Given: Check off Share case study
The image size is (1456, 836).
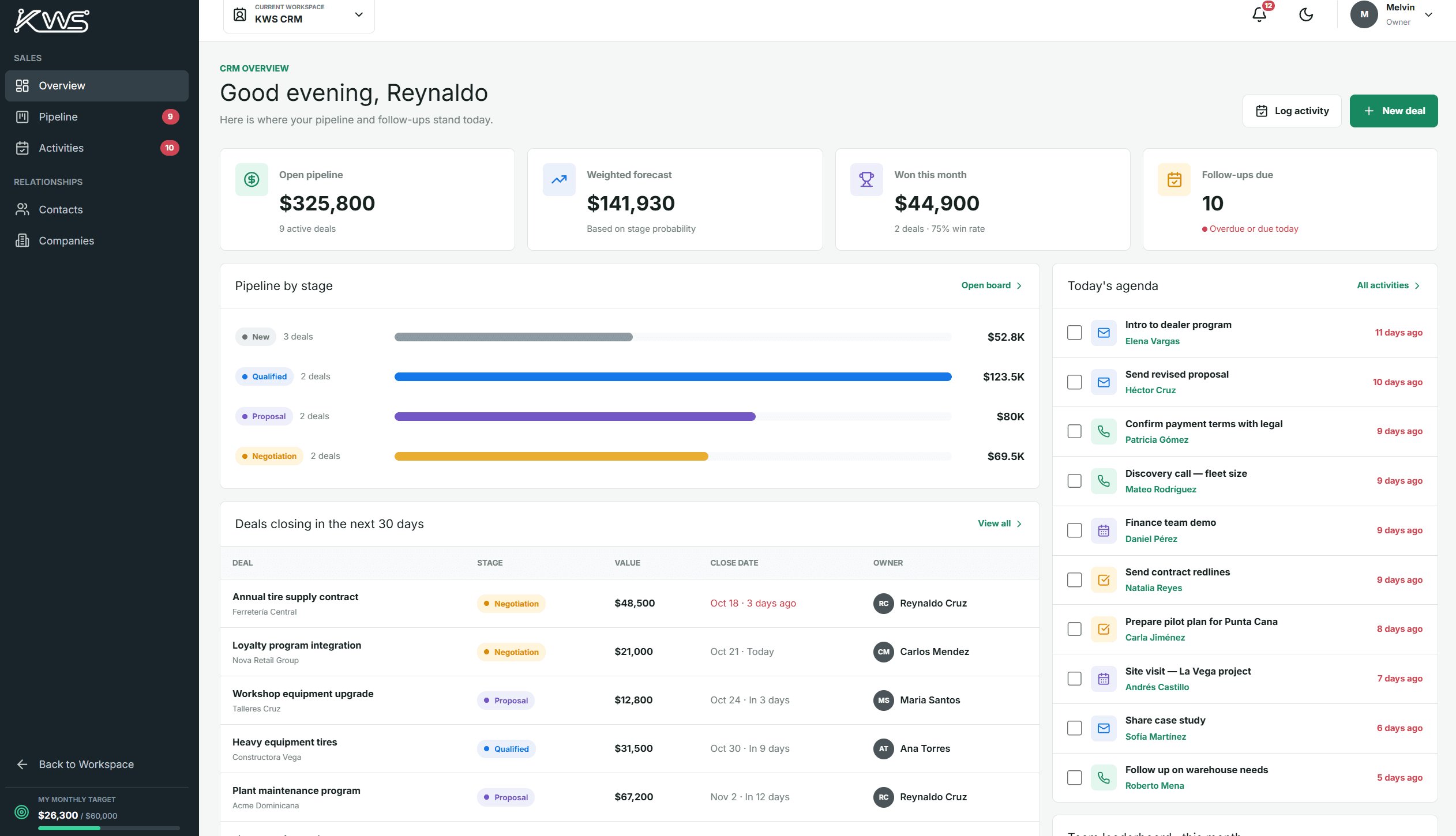Looking at the screenshot, I should click(x=1074, y=728).
